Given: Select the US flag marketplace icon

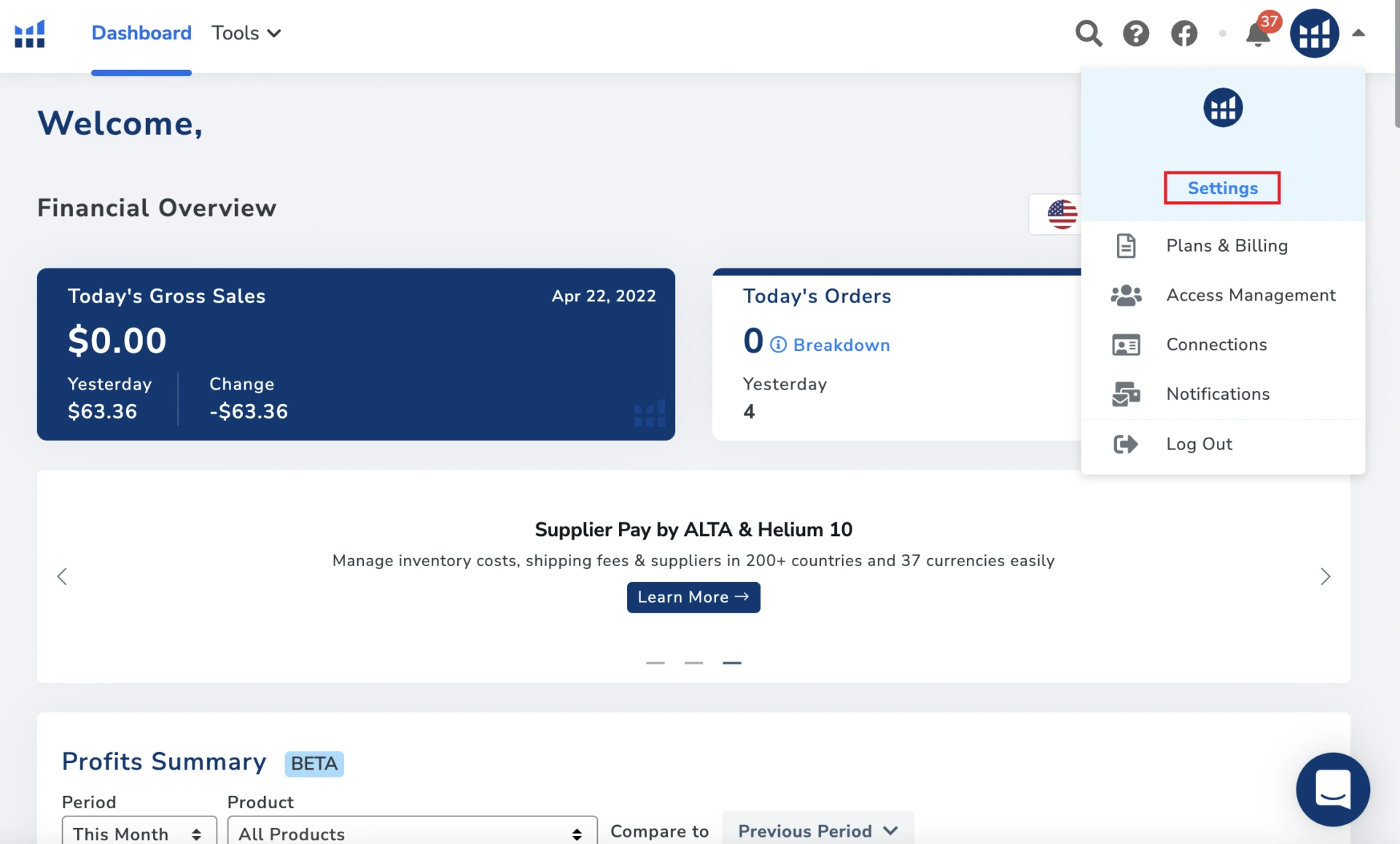Looking at the screenshot, I should click(x=1062, y=214).
